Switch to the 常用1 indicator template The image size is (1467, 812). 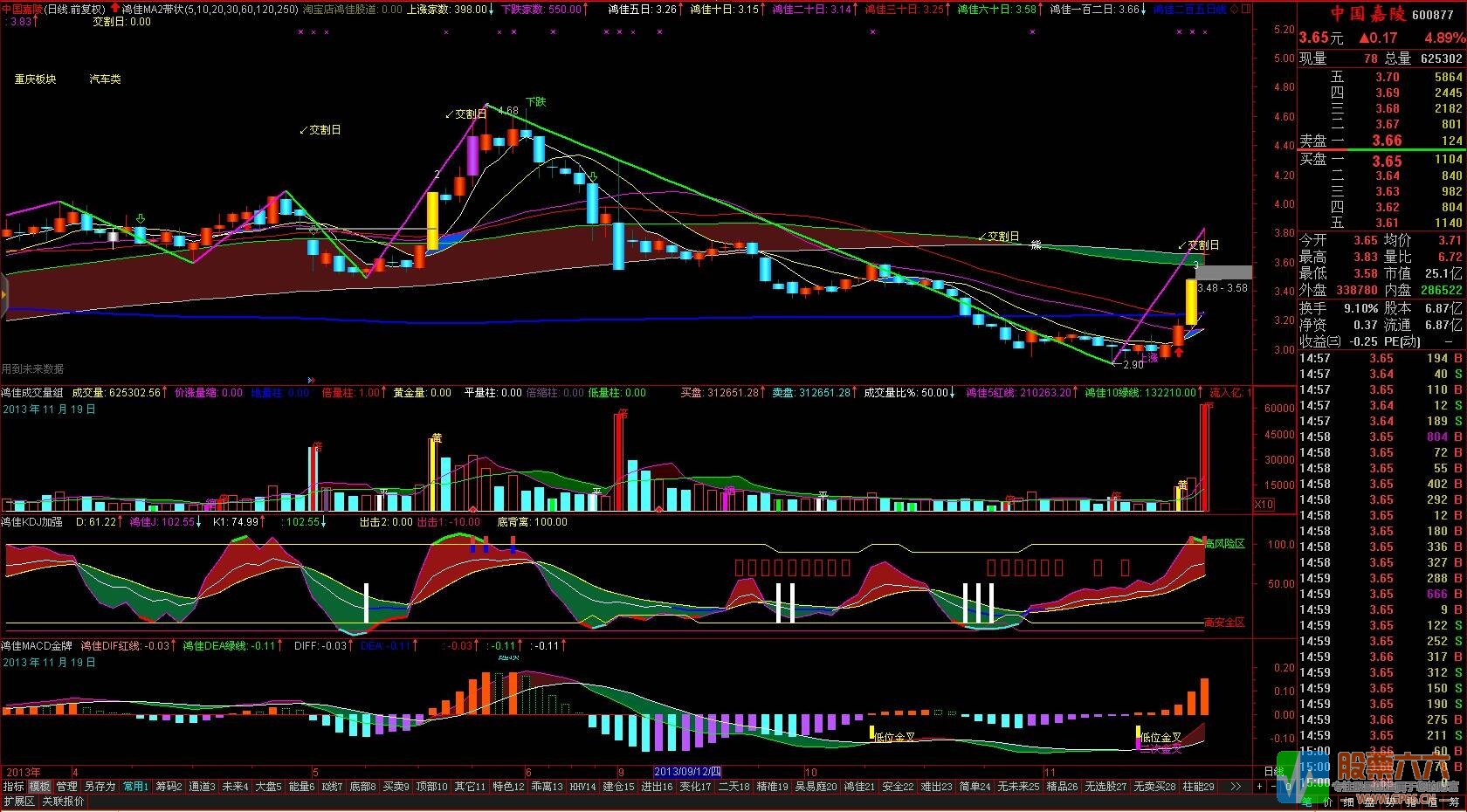(x=135, y=786)
